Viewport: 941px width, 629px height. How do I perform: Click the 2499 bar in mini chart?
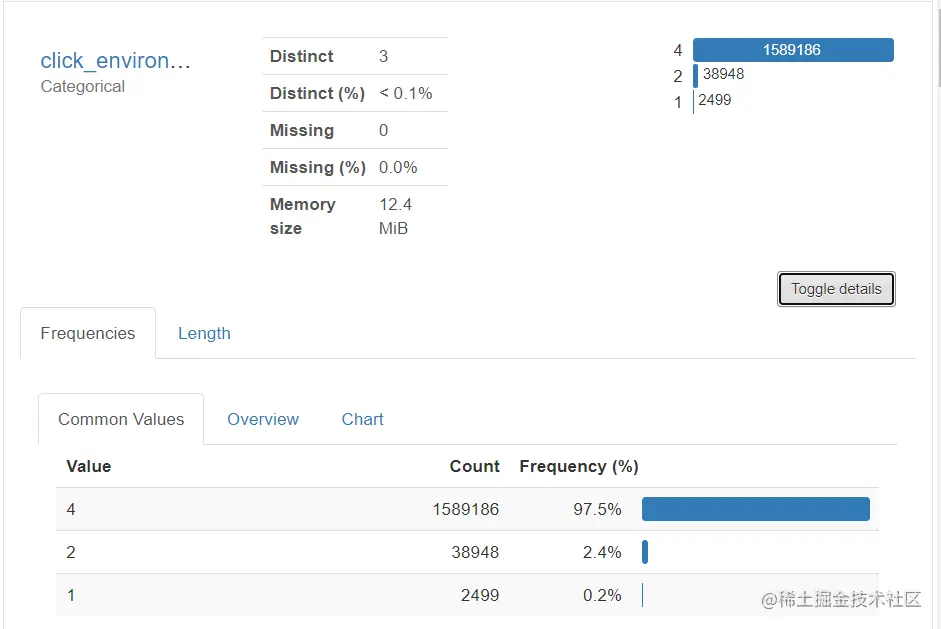[x=693, y=101]
